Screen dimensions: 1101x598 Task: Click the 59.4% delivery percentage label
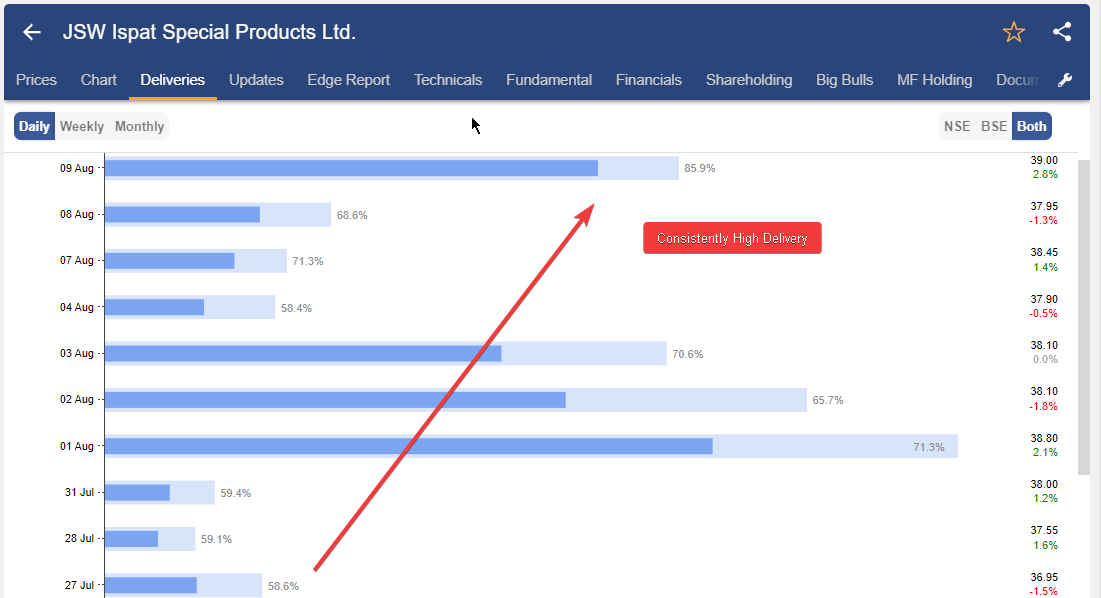click(235, 493)
